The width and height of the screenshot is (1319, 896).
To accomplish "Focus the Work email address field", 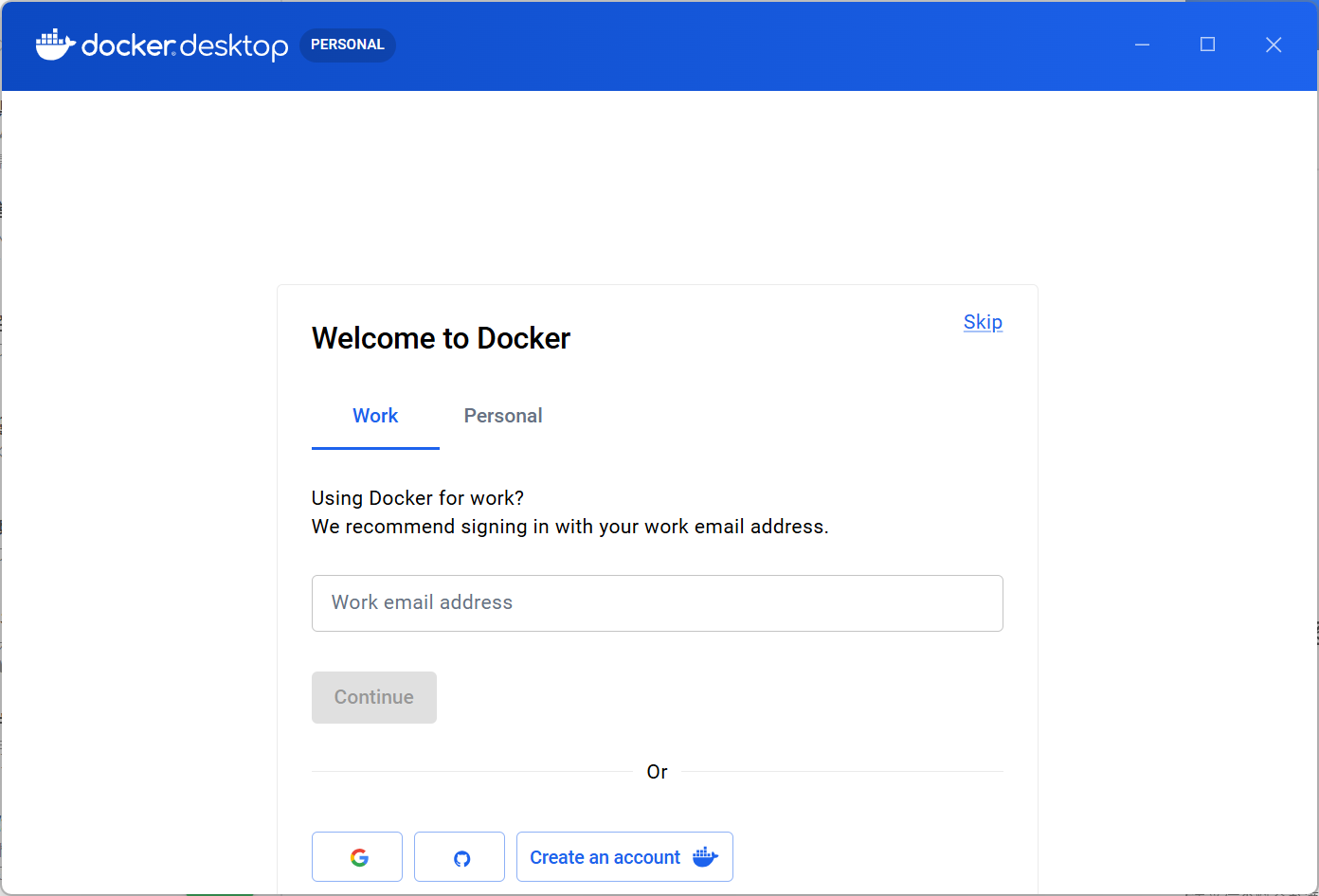I will click(658, 603).
